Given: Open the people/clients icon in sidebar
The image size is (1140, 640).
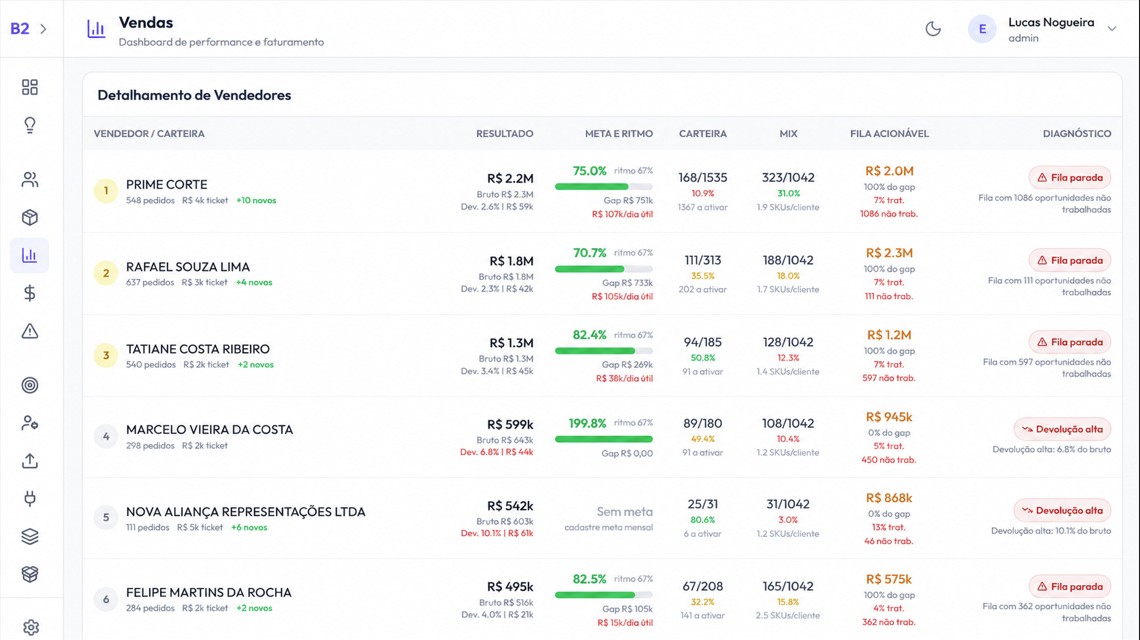Looking at the screenshot, I should [x=30, y=180].
